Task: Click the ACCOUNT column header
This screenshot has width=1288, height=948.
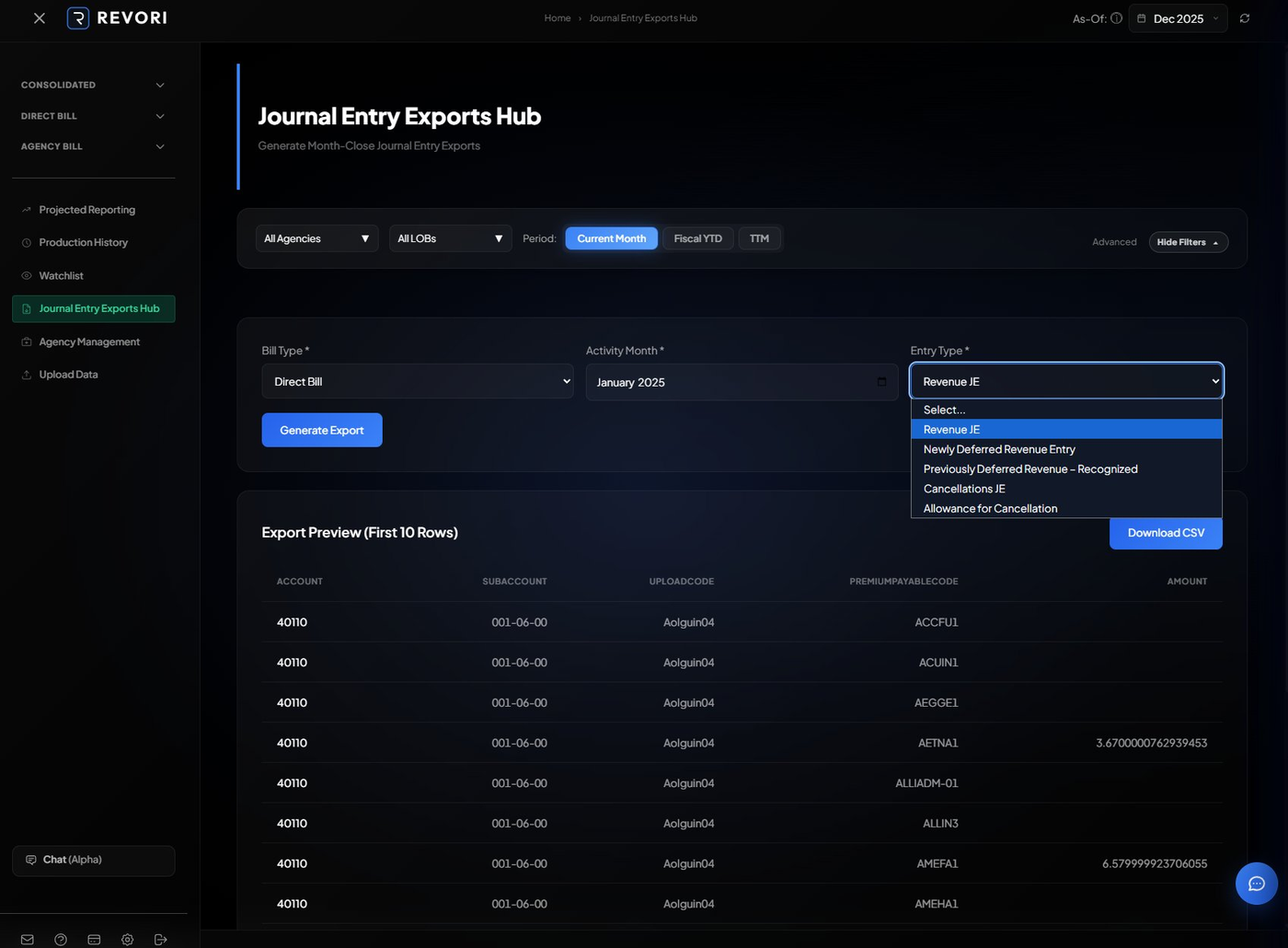Action: point(300,582)
